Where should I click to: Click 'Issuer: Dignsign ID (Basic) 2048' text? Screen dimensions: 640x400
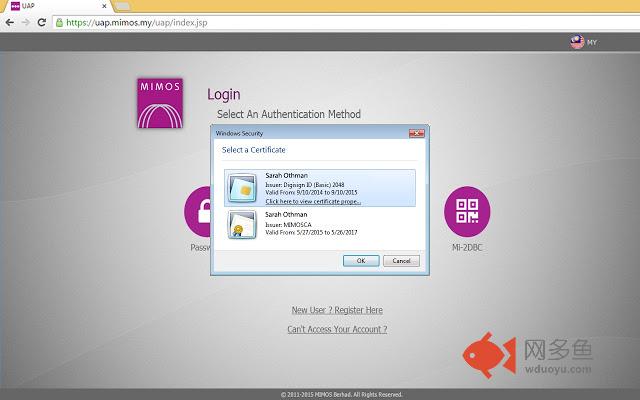point(305,185)
